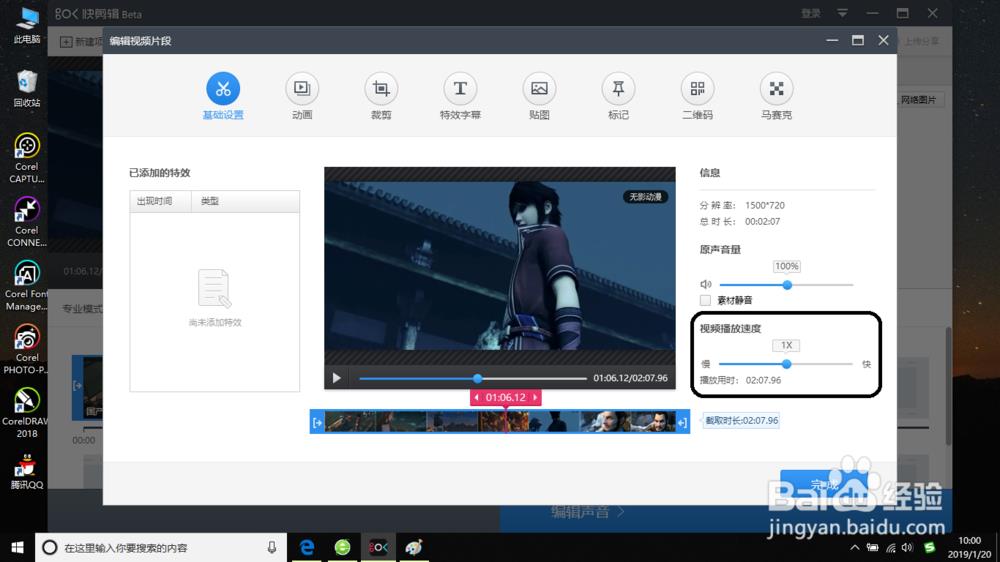Open 回收站 recycle bin desktop icon
Image resolution: width=1000 pixels, height=562 pixels.
[27, 89]
